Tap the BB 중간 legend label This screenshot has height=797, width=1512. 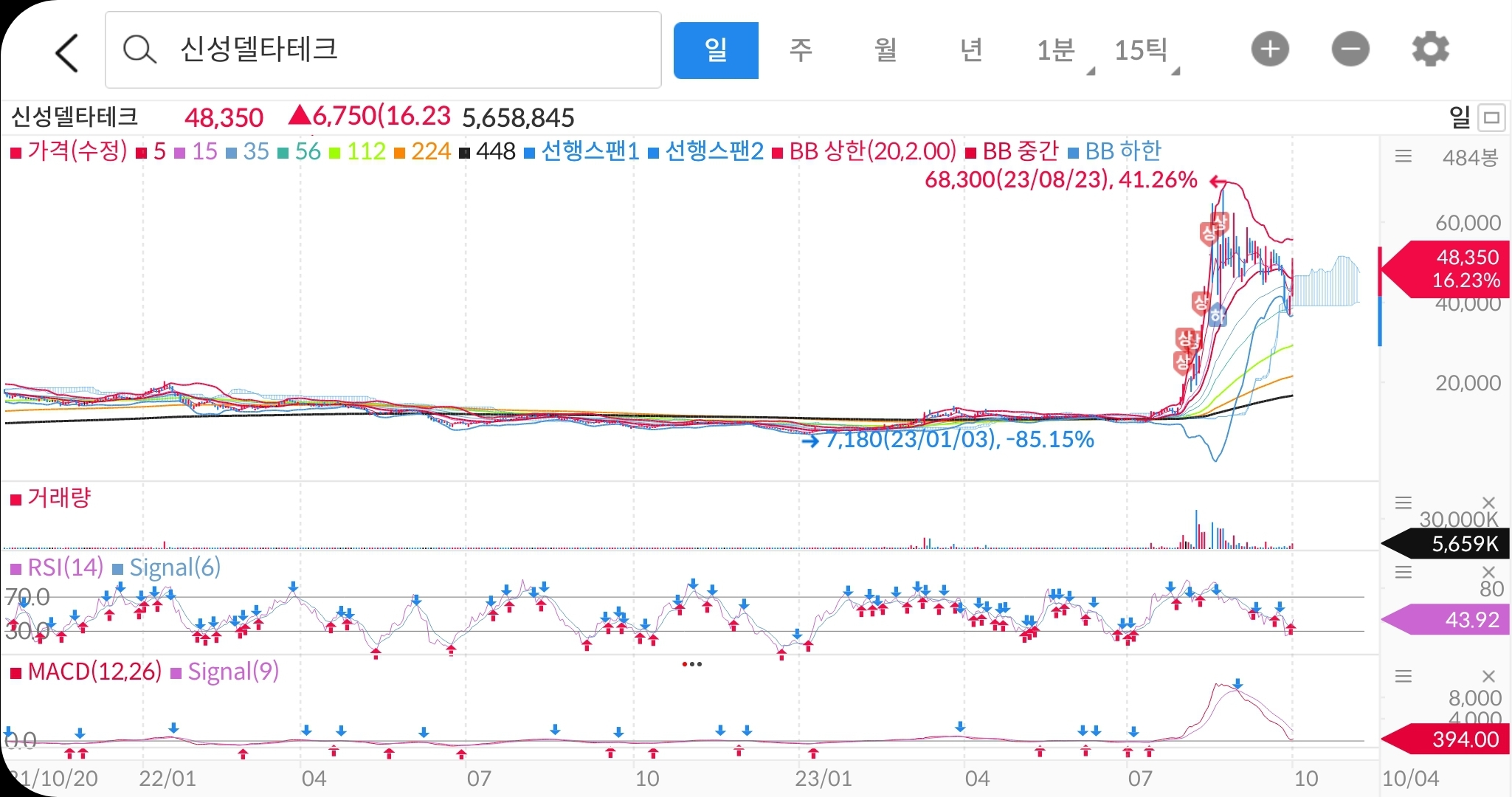1012,151
